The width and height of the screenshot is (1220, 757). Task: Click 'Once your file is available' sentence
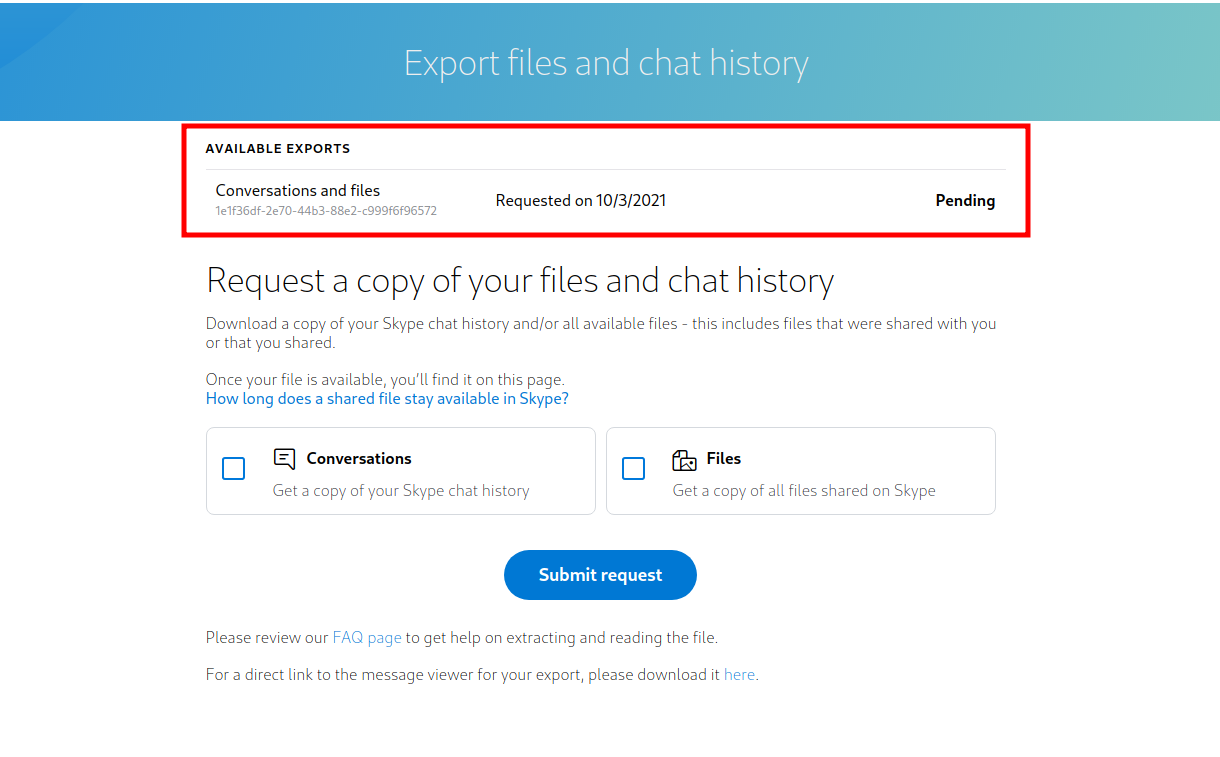point(385,380)
